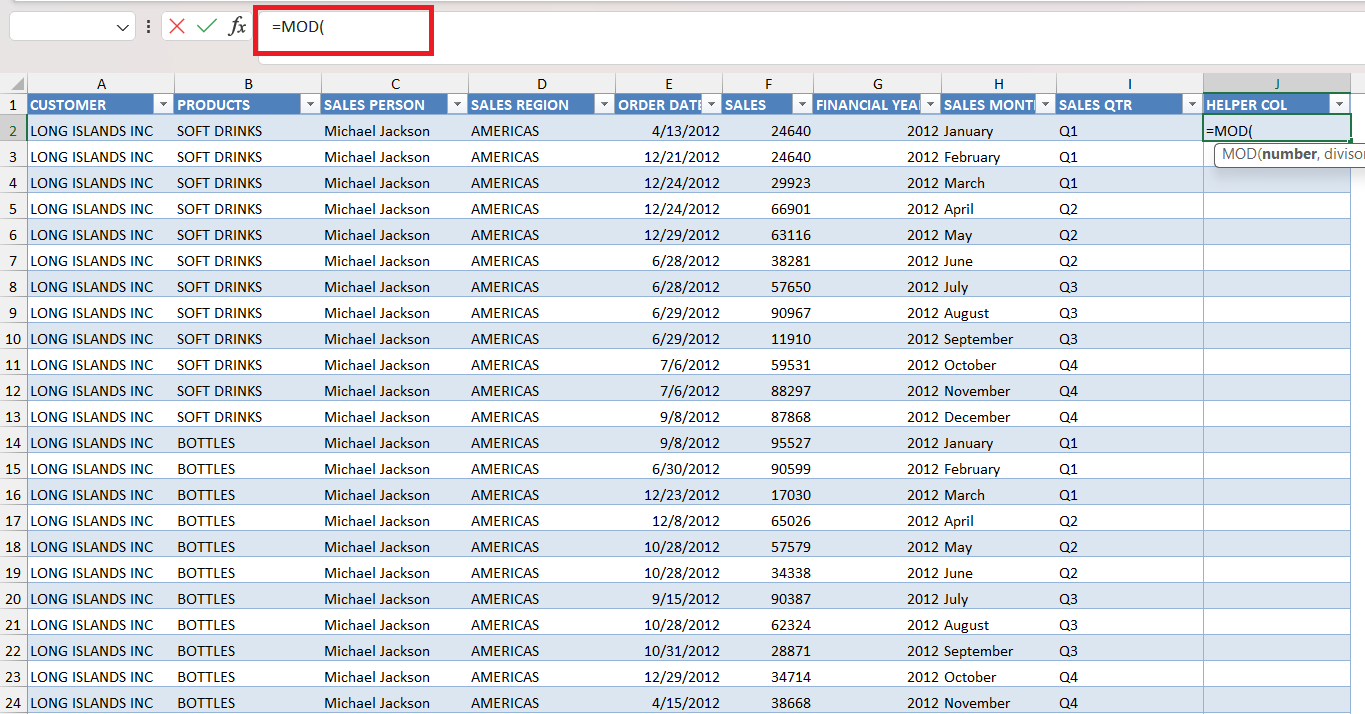Confirm formula with the checkmark icon

pyautogui.click(x=207, y=27)
